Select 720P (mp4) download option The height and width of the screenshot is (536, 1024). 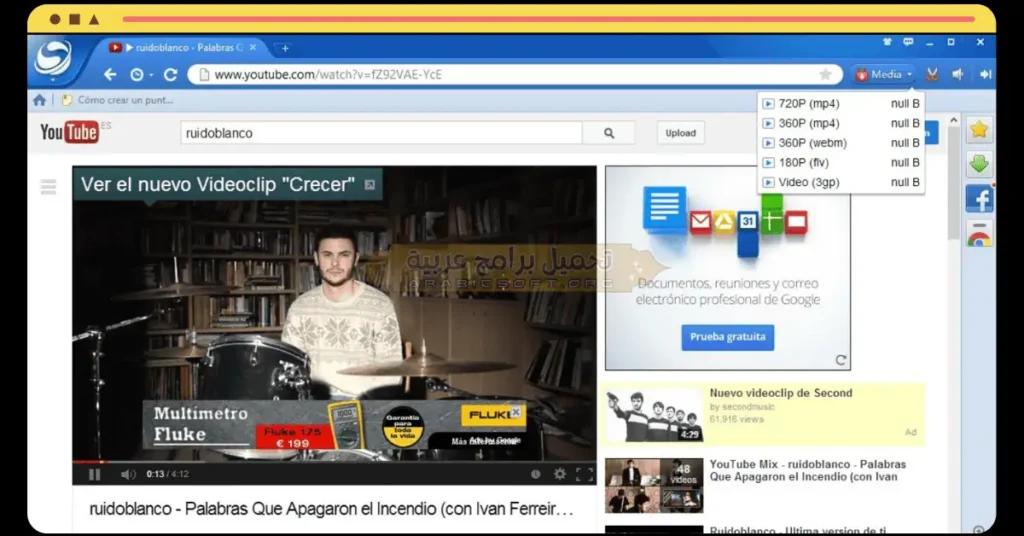click(841, 103)
